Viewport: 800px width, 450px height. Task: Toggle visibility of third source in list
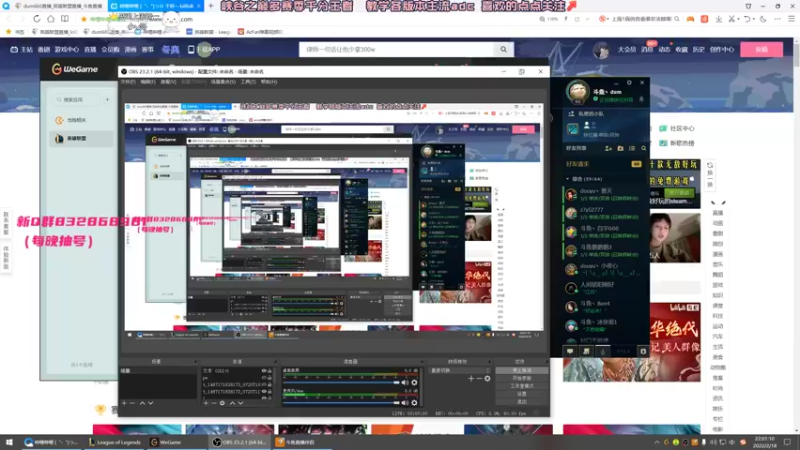click(x=264, y=385)
